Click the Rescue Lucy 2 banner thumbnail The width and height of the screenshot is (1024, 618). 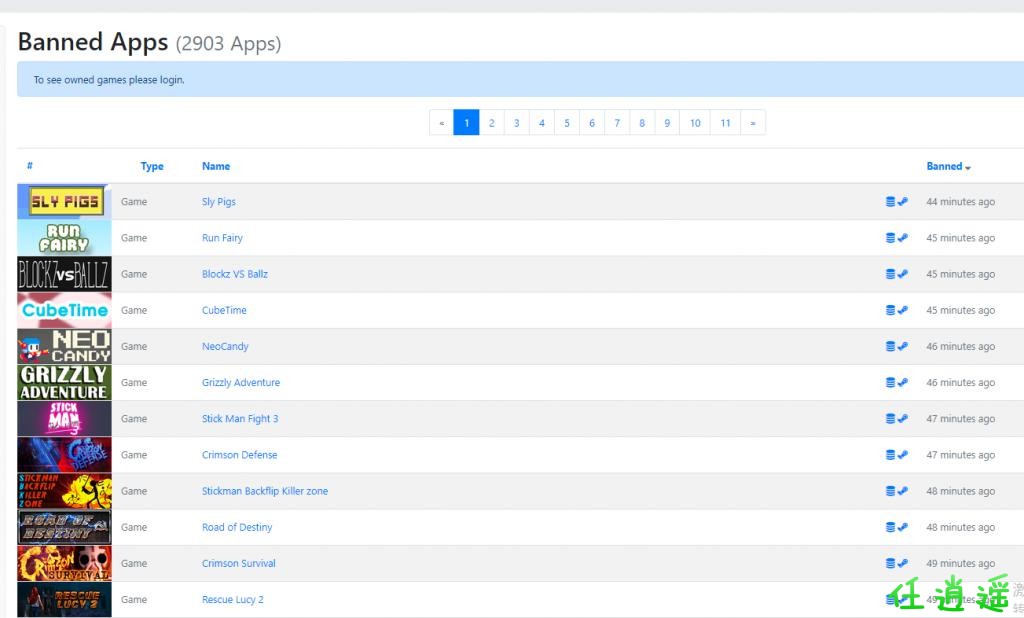pos(64,599)
